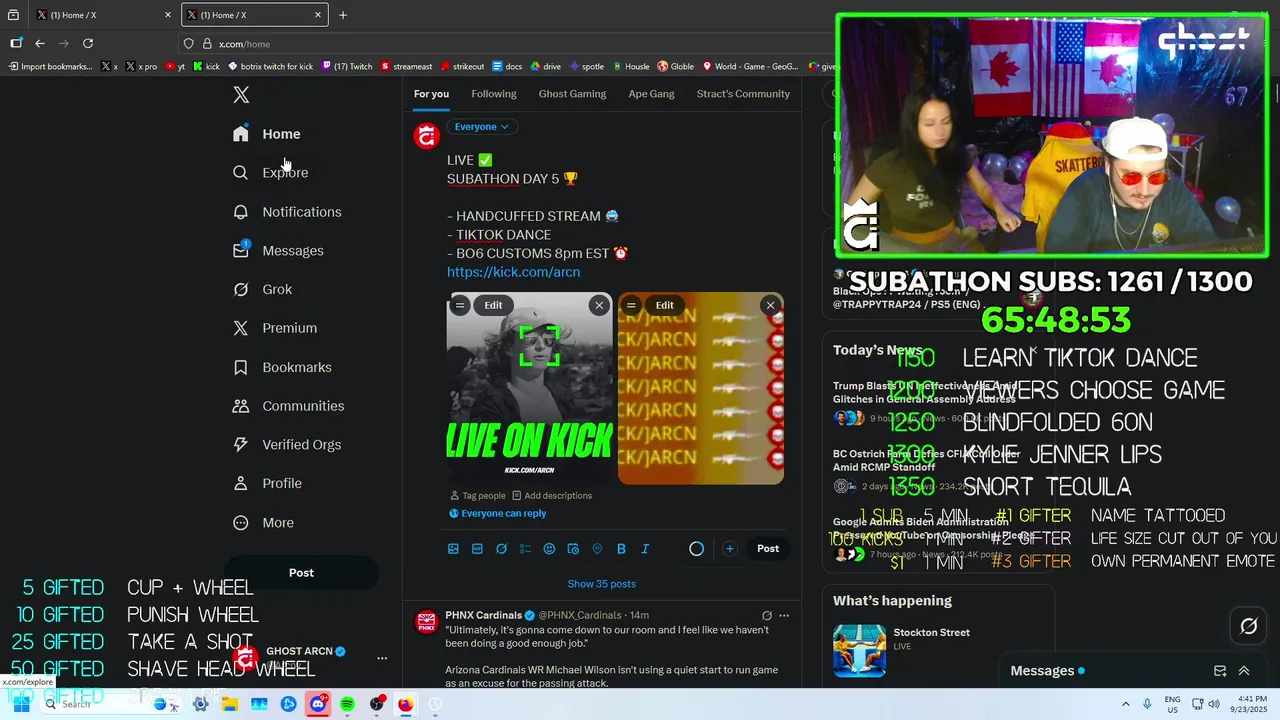
Task: Click the X logo in the sidebar
Action: [x=241, y=95]
